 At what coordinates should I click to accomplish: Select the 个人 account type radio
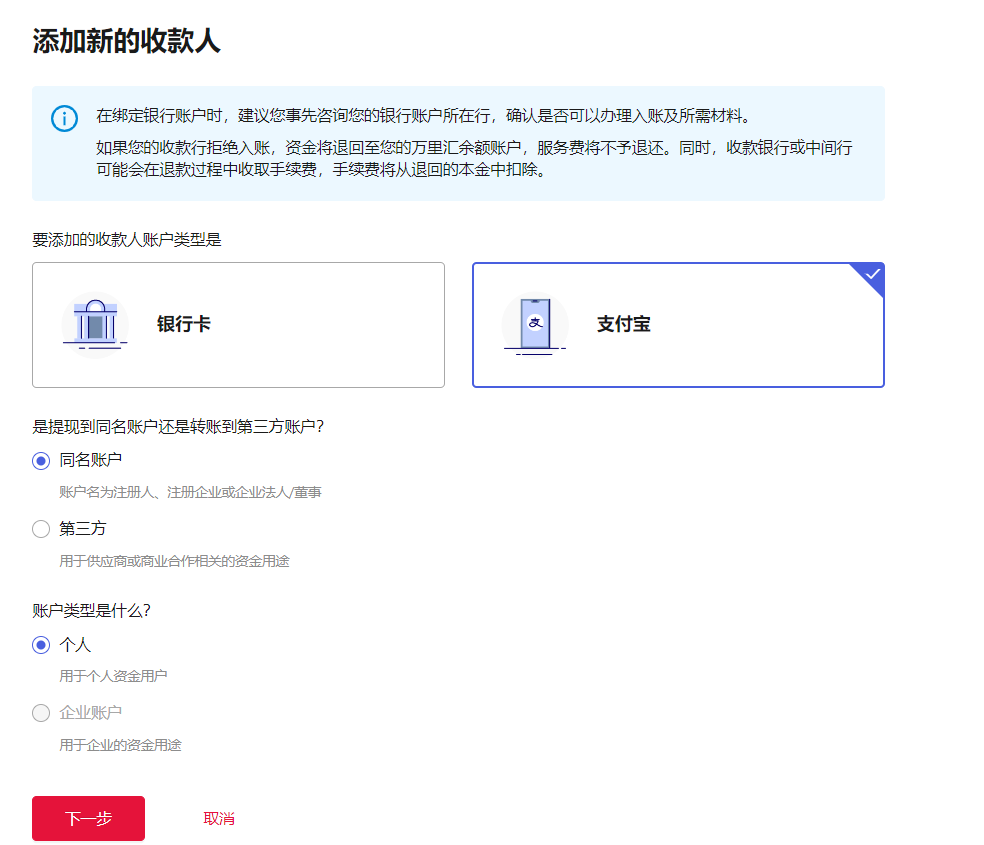pyautogui.click(x=40, y=645)
